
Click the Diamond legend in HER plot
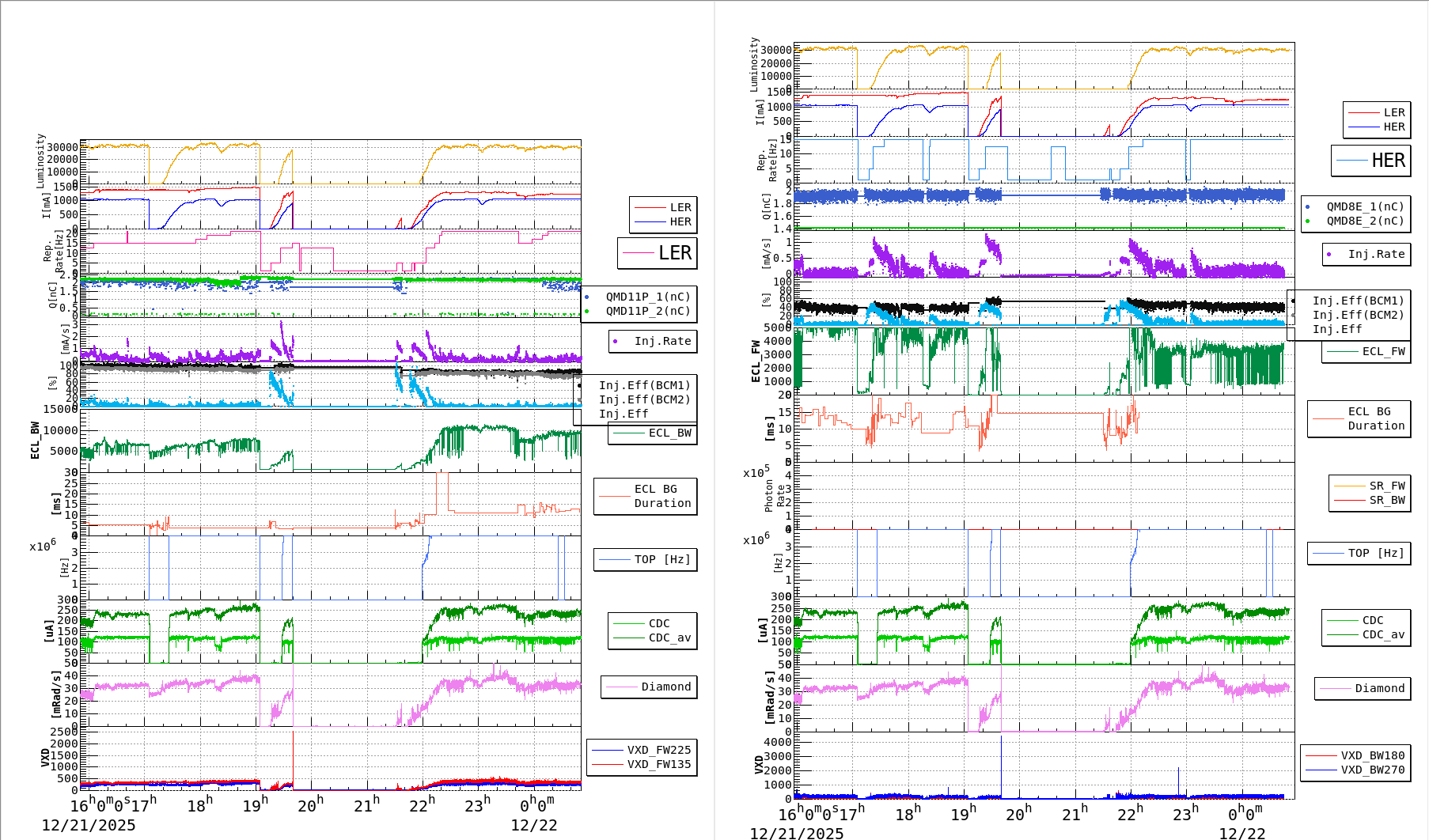click(1363, 688)
